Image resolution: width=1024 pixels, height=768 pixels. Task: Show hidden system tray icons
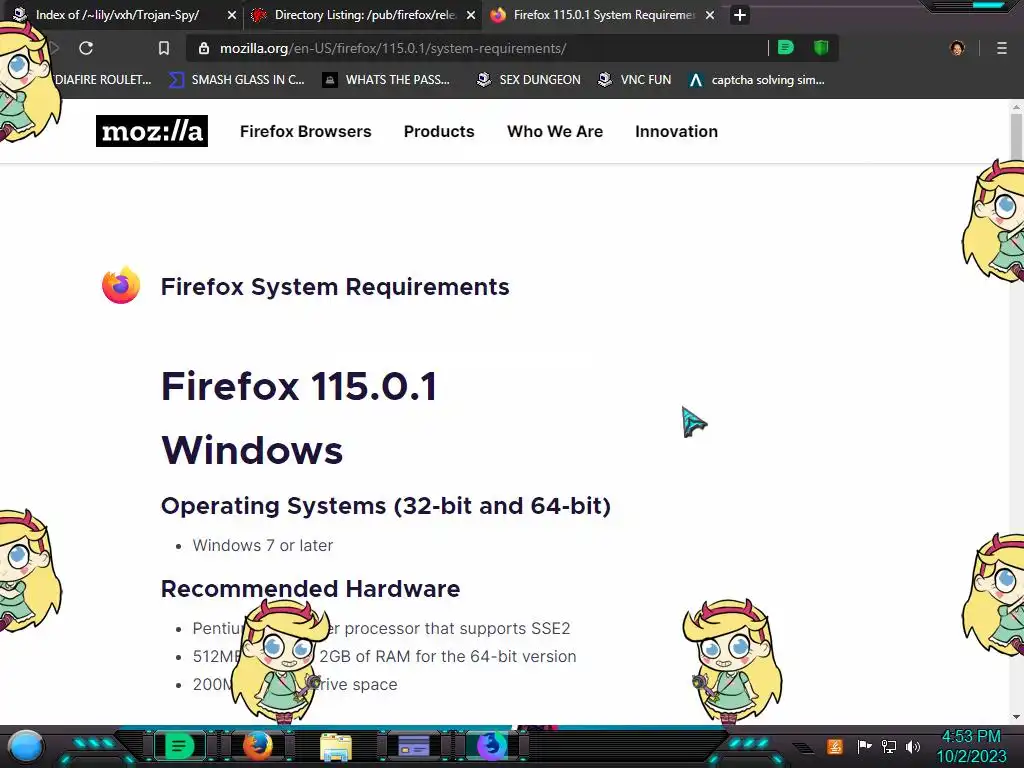[804, 747]
